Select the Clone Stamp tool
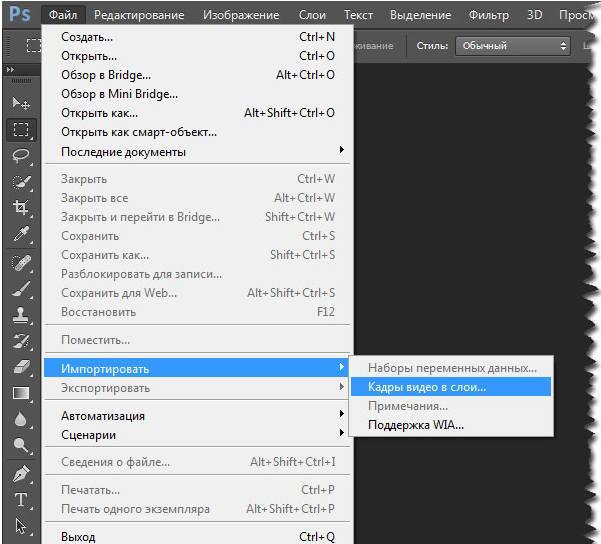This screenshot has width=601, height=544. pos(21,315)
